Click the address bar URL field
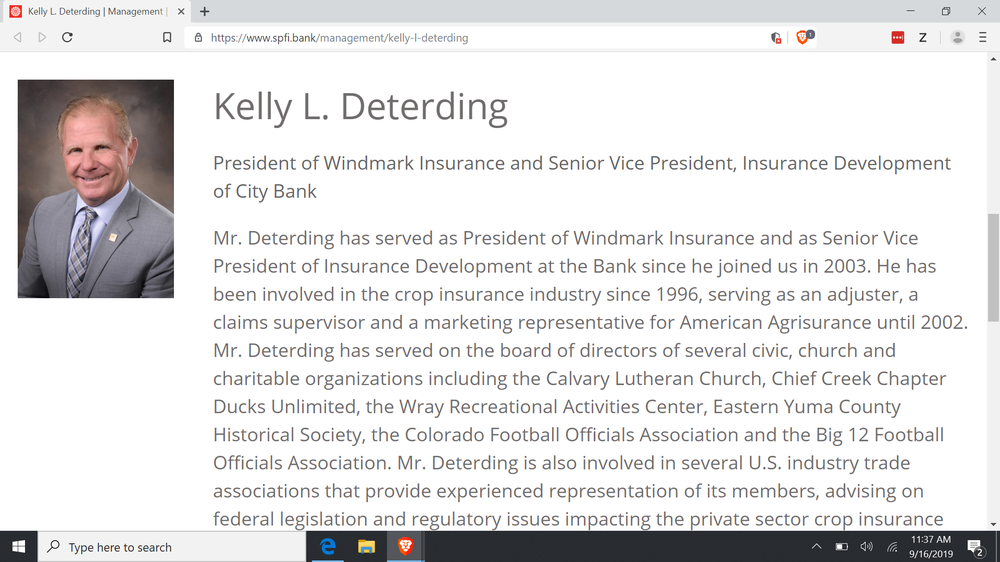Screen dimensions: 1000x562 [x=480, y=37]
